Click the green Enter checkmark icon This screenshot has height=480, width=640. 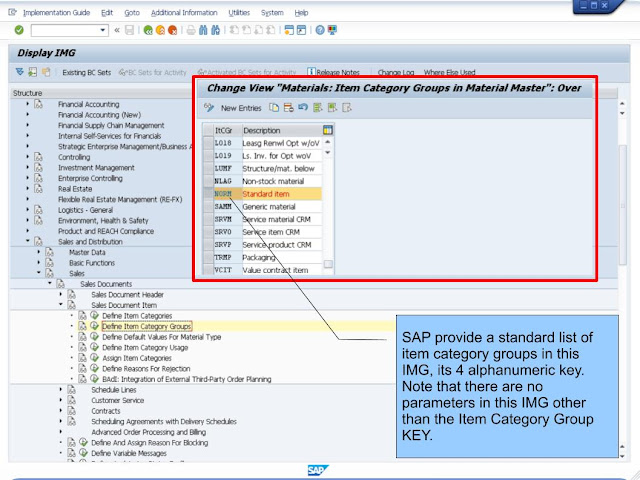(x=19, y=30)
